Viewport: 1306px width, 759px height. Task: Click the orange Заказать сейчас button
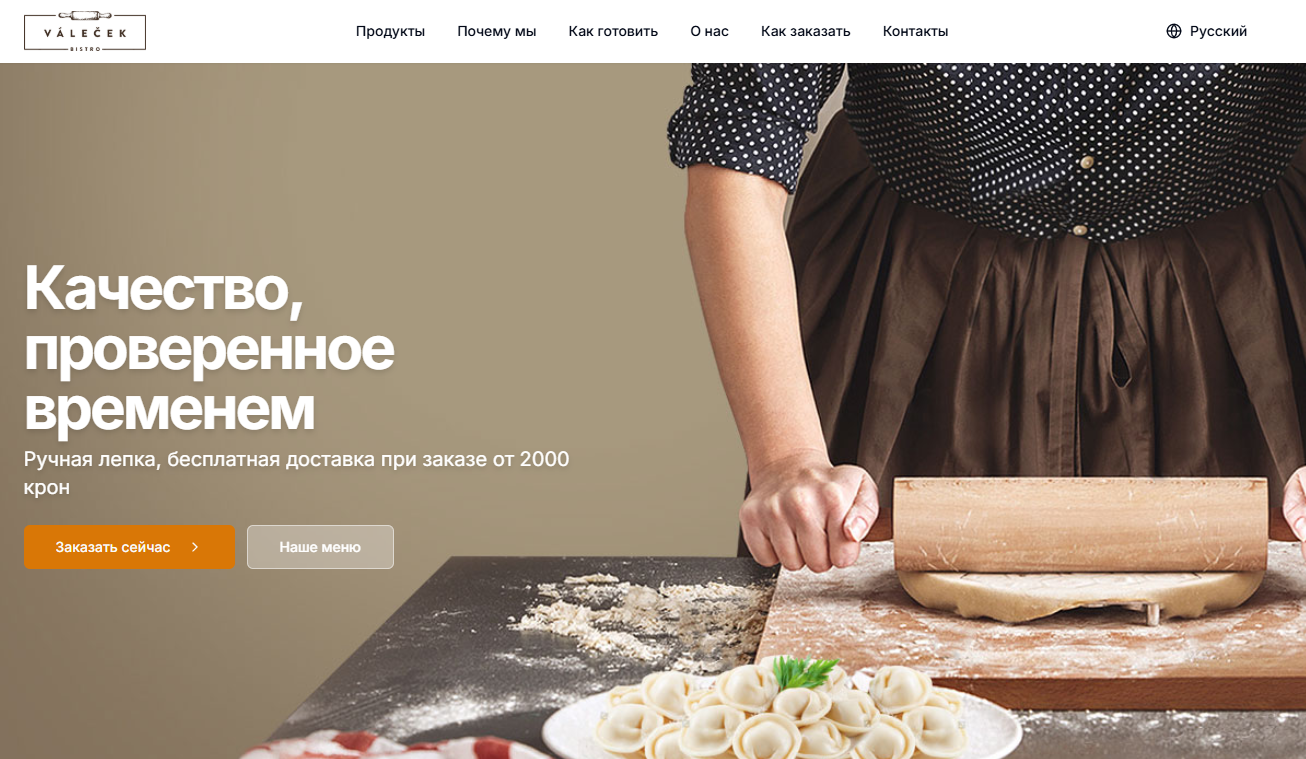point(130,547)
